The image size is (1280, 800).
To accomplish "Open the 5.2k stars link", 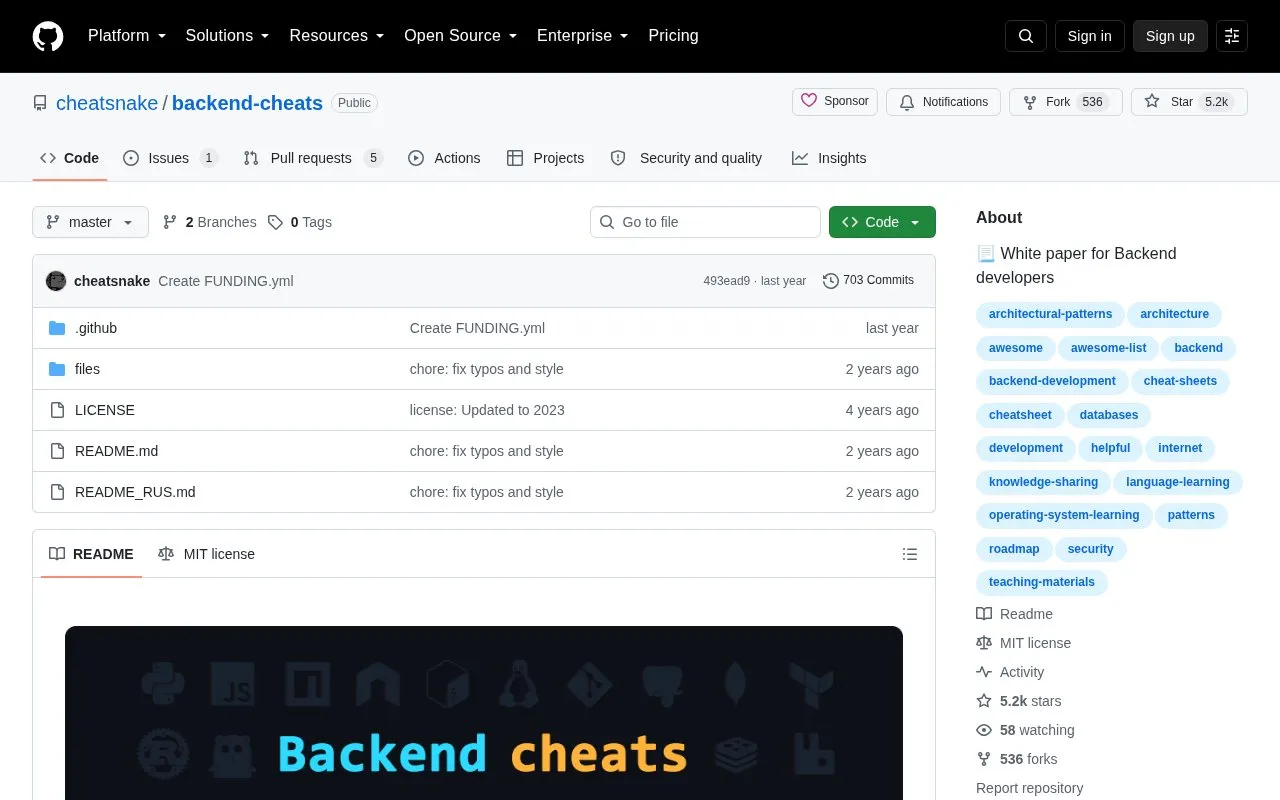I will pos(1019,701).
